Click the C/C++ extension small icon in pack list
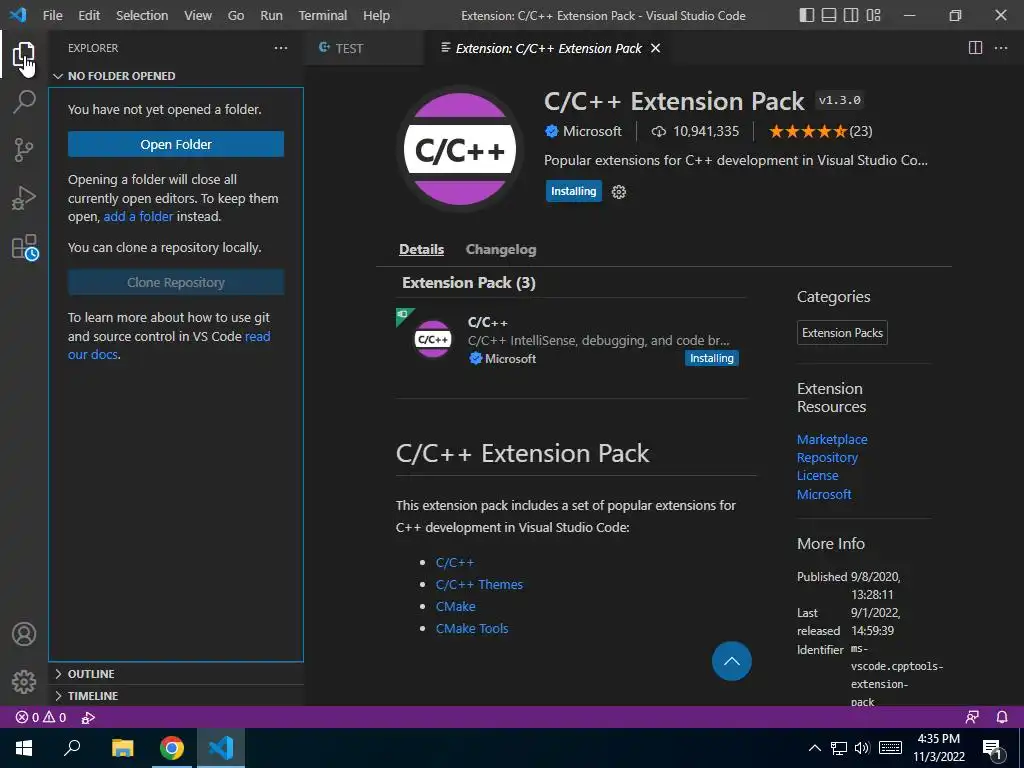 click(x=433, y=340)
